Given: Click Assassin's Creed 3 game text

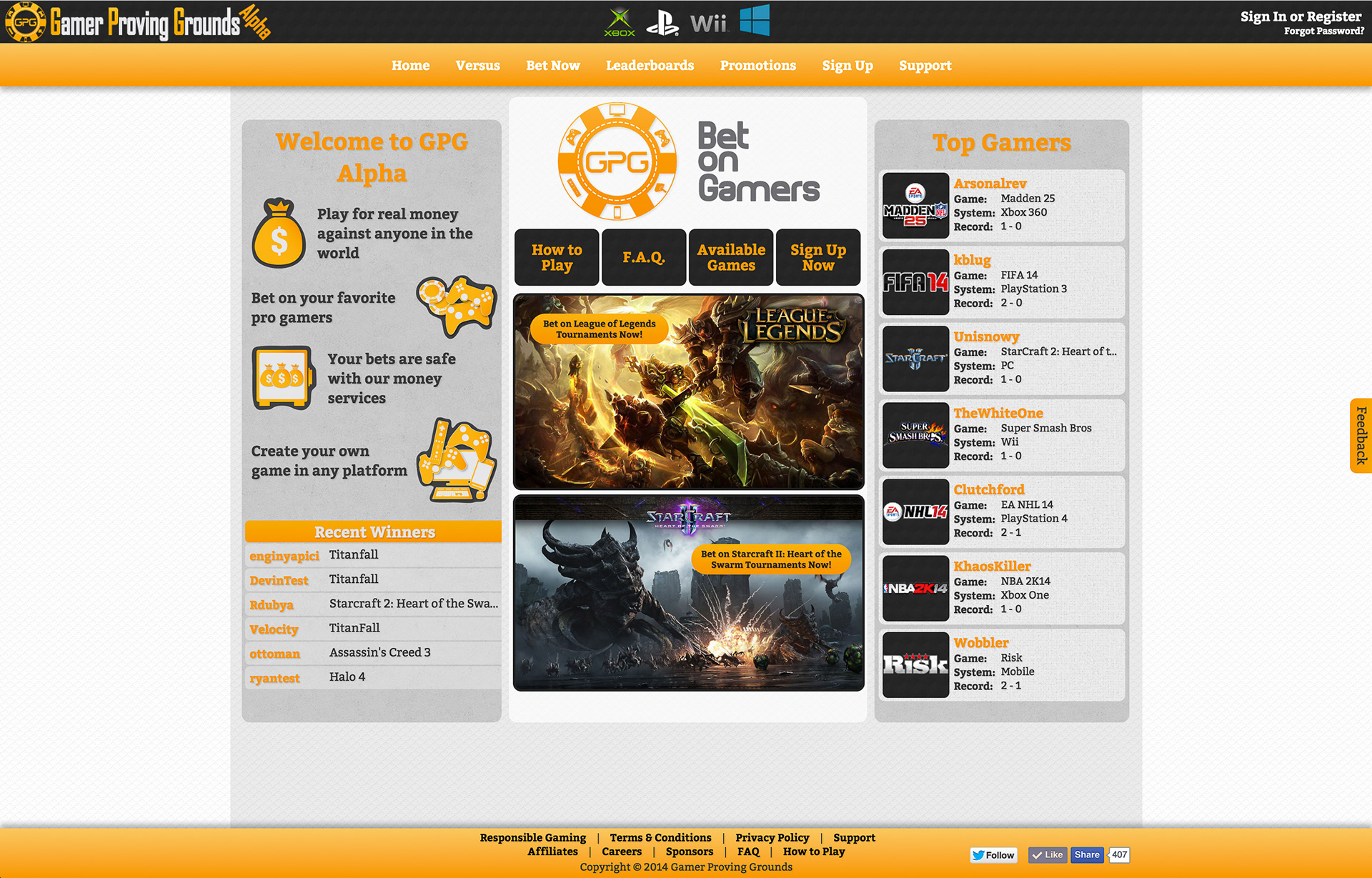Looking at the screenshot, I should (x=380, y=652).
